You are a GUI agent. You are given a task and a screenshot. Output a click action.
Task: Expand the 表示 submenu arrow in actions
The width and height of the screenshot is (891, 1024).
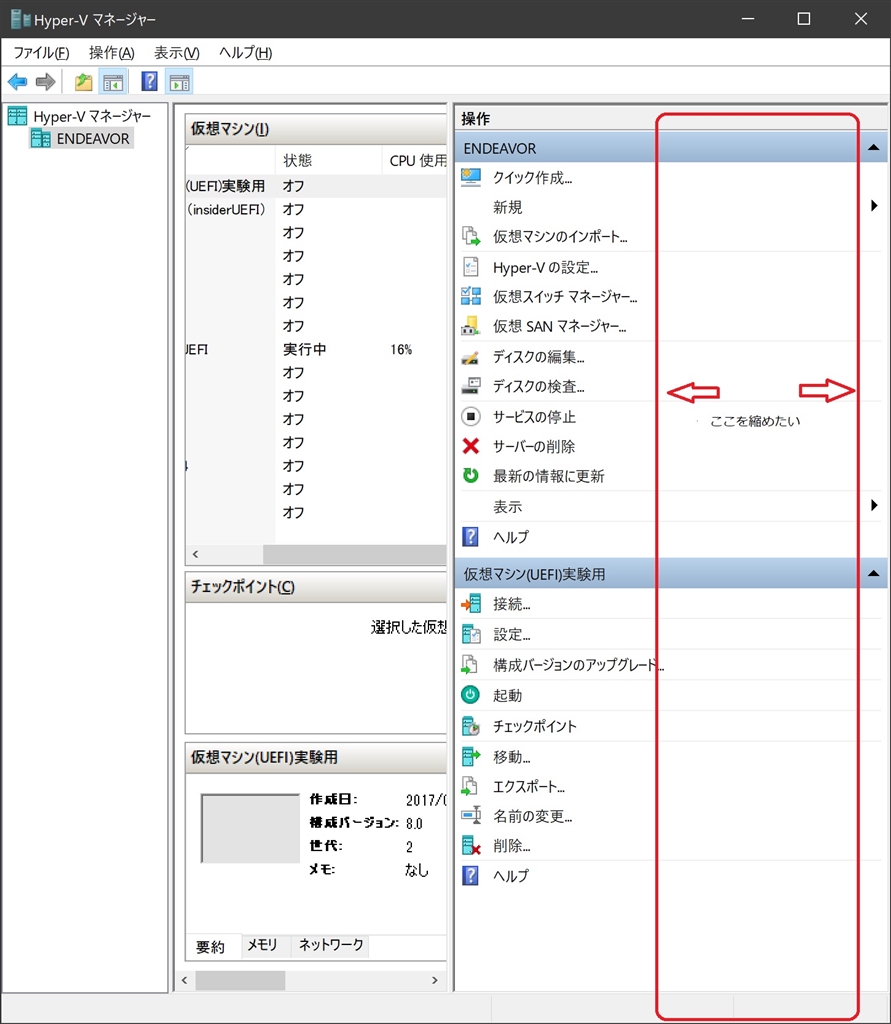click(x=875, y=505)
